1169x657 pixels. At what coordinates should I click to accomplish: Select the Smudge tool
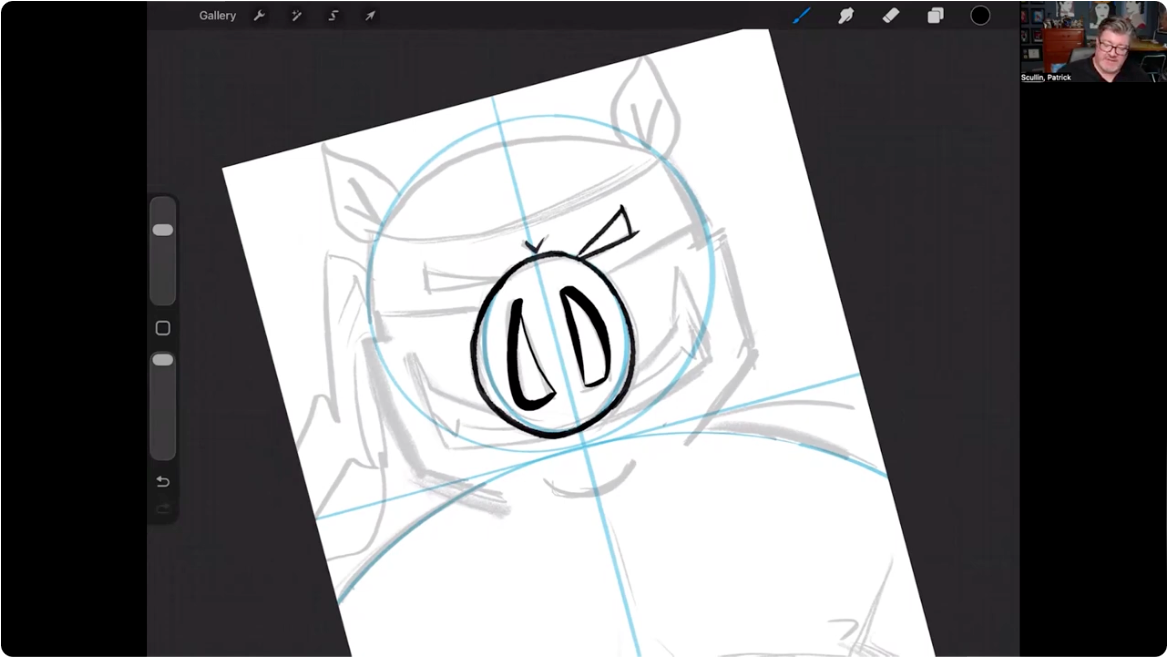click(845, 16)
